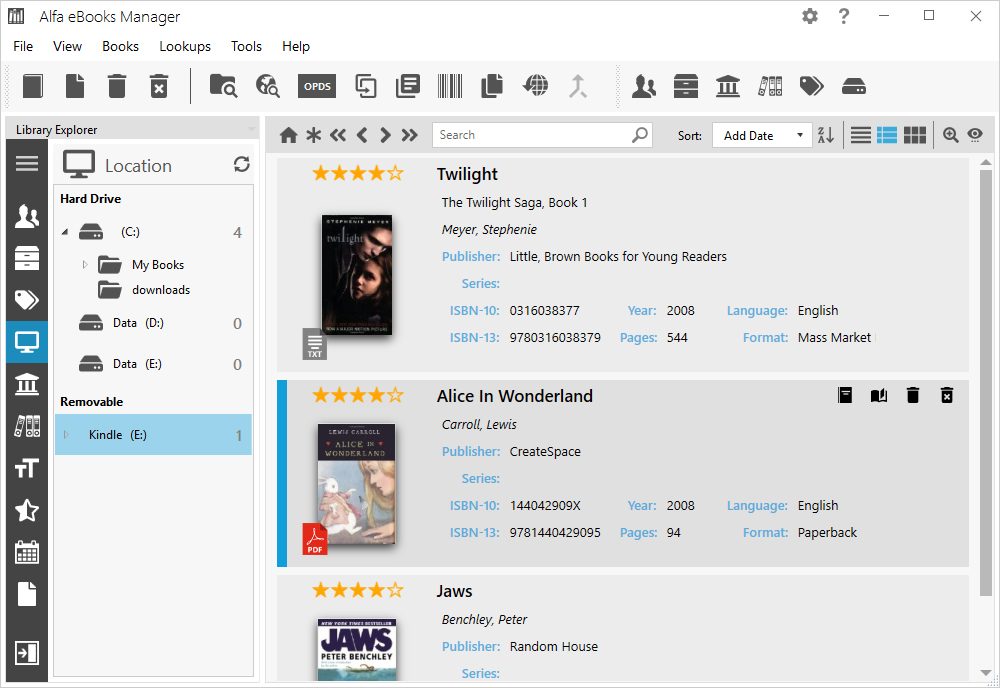
Task: Click the new blank file toolbar icon
Action: (x=75, y=86)
